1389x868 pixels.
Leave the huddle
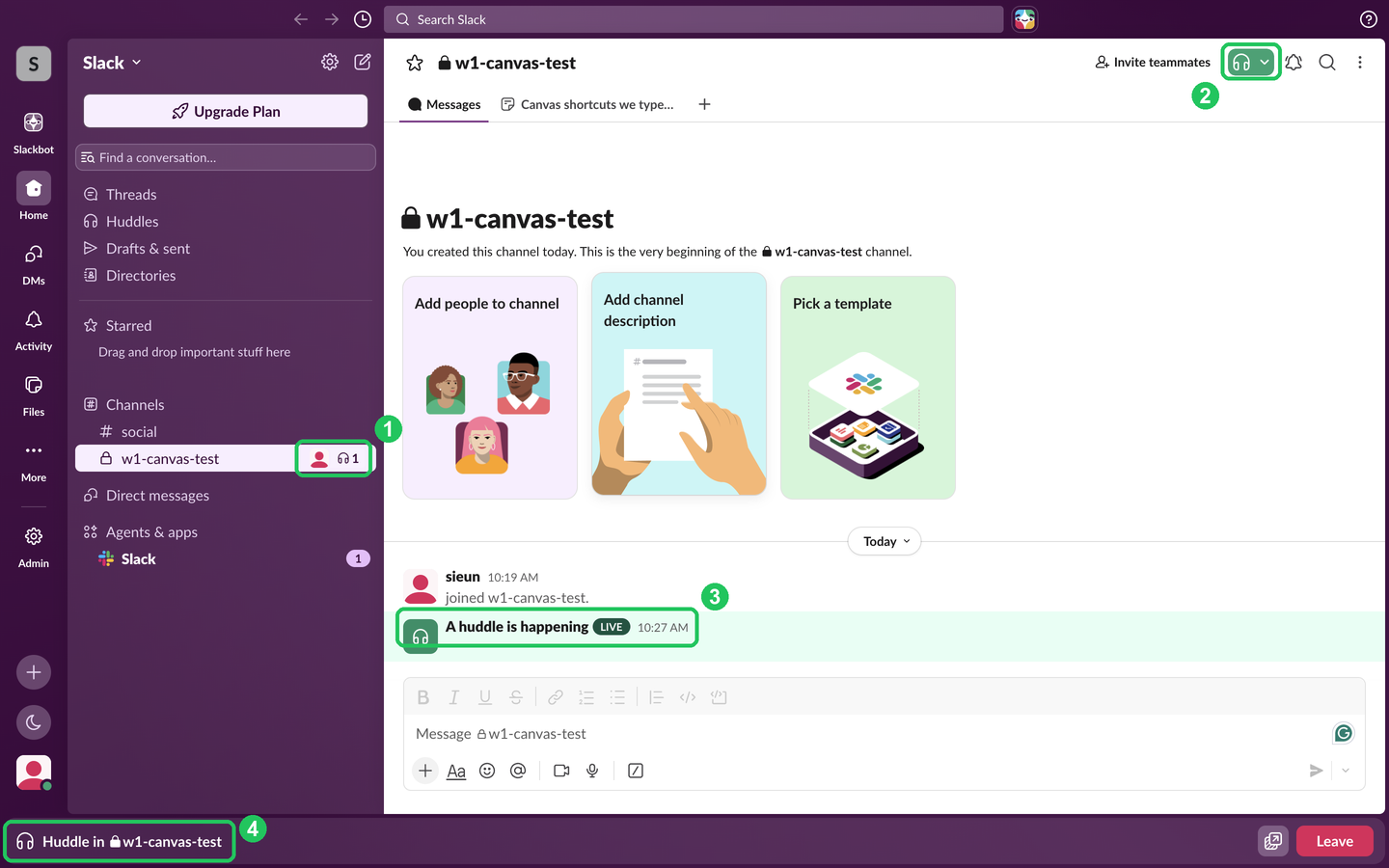(x=1334, y=841)
